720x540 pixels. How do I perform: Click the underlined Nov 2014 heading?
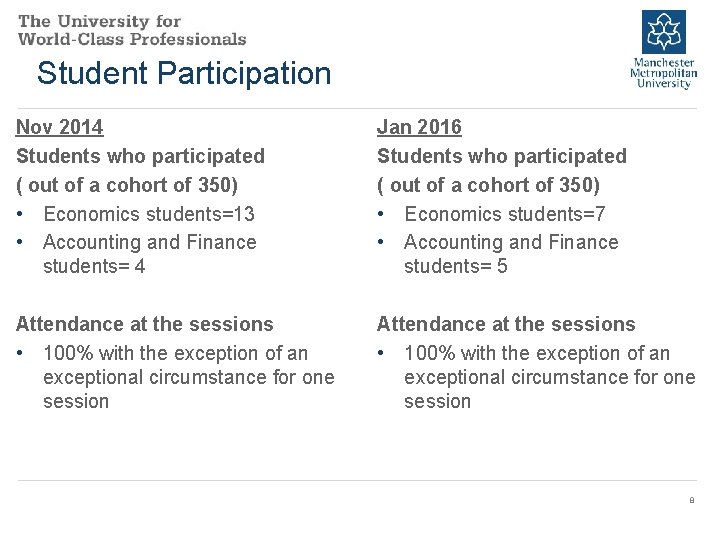[59, 127]
